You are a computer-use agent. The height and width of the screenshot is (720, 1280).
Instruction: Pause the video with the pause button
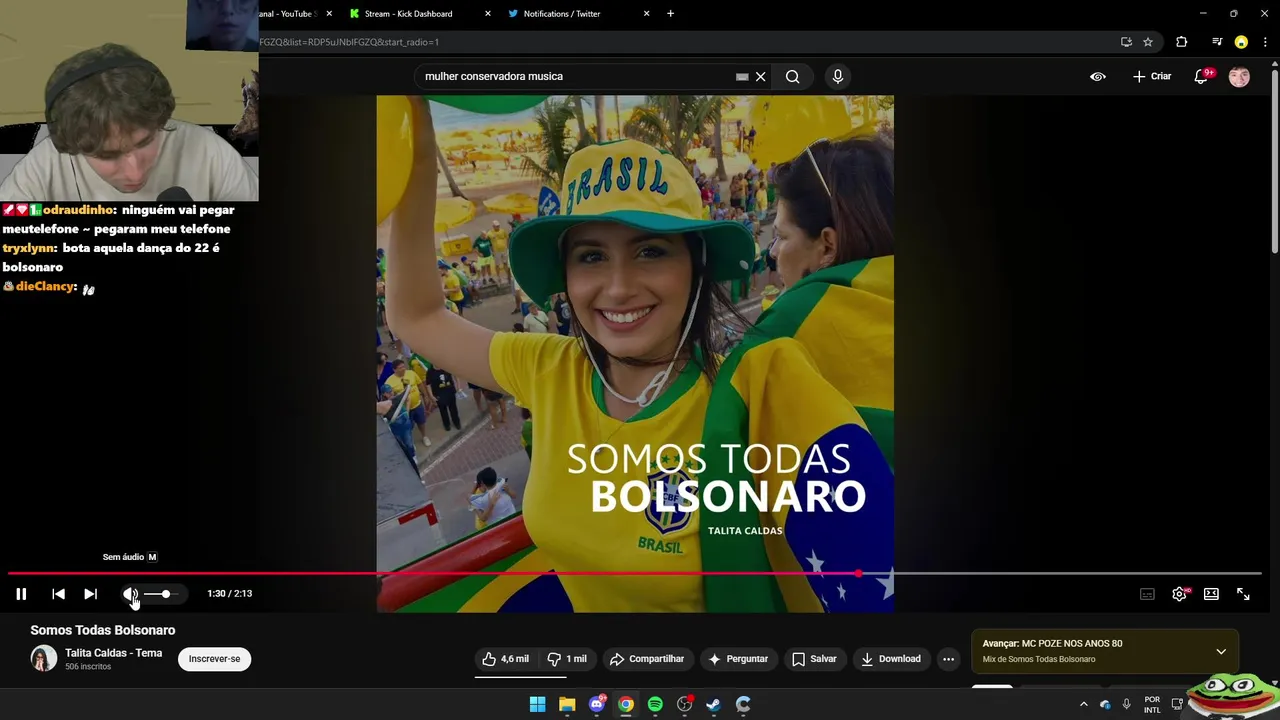click(21, 594)
